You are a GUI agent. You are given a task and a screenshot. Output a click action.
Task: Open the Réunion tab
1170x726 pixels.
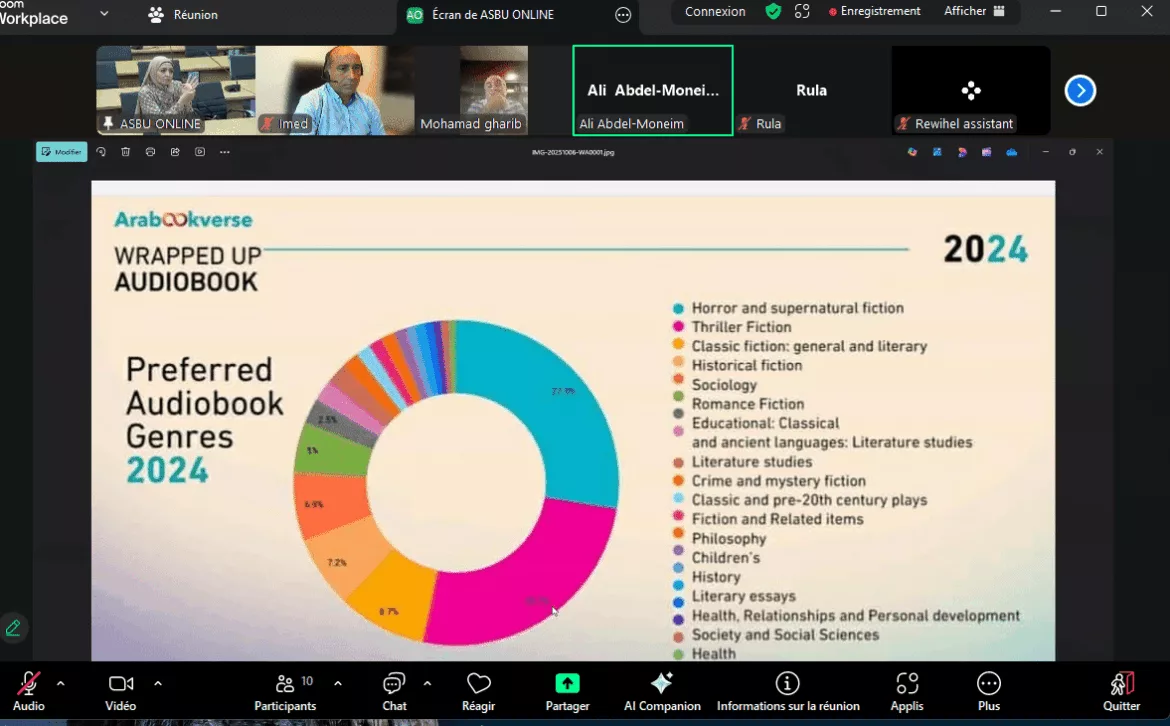point(184,15)
